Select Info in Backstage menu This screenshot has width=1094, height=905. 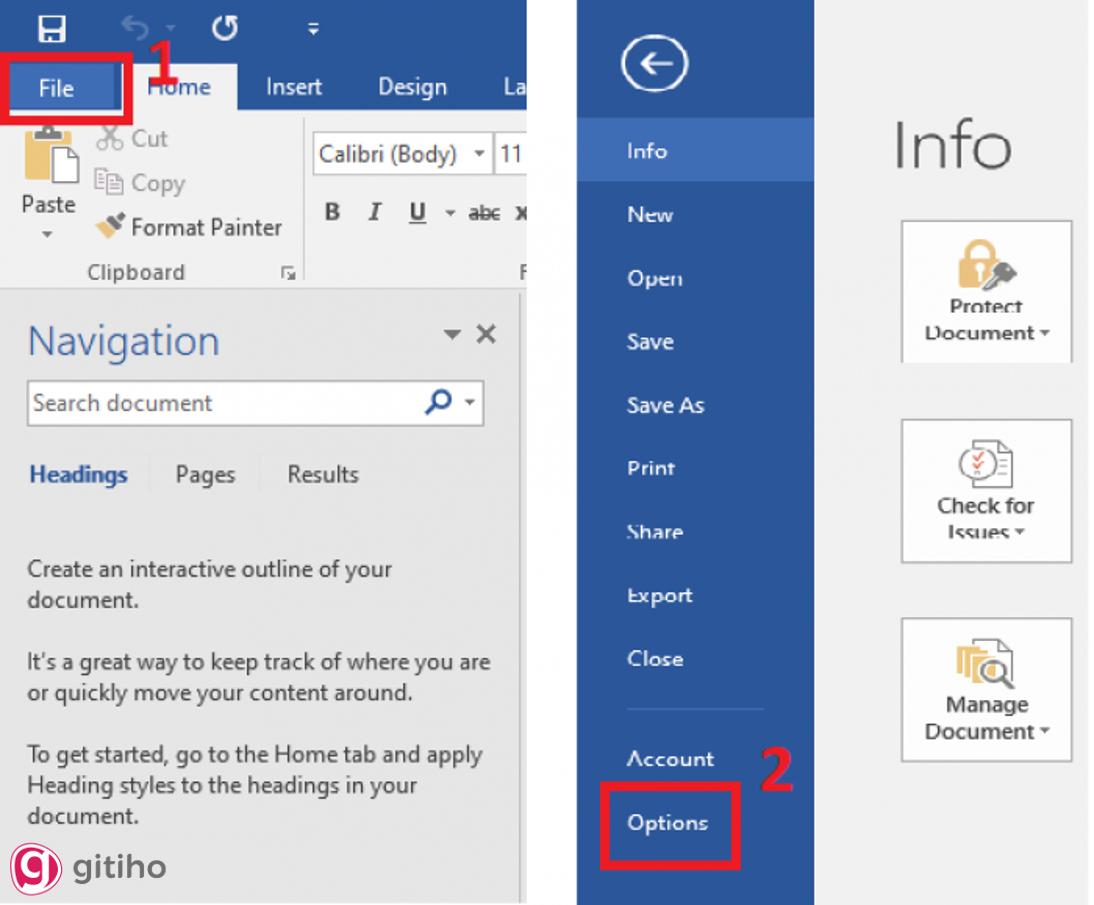[695, 151]
